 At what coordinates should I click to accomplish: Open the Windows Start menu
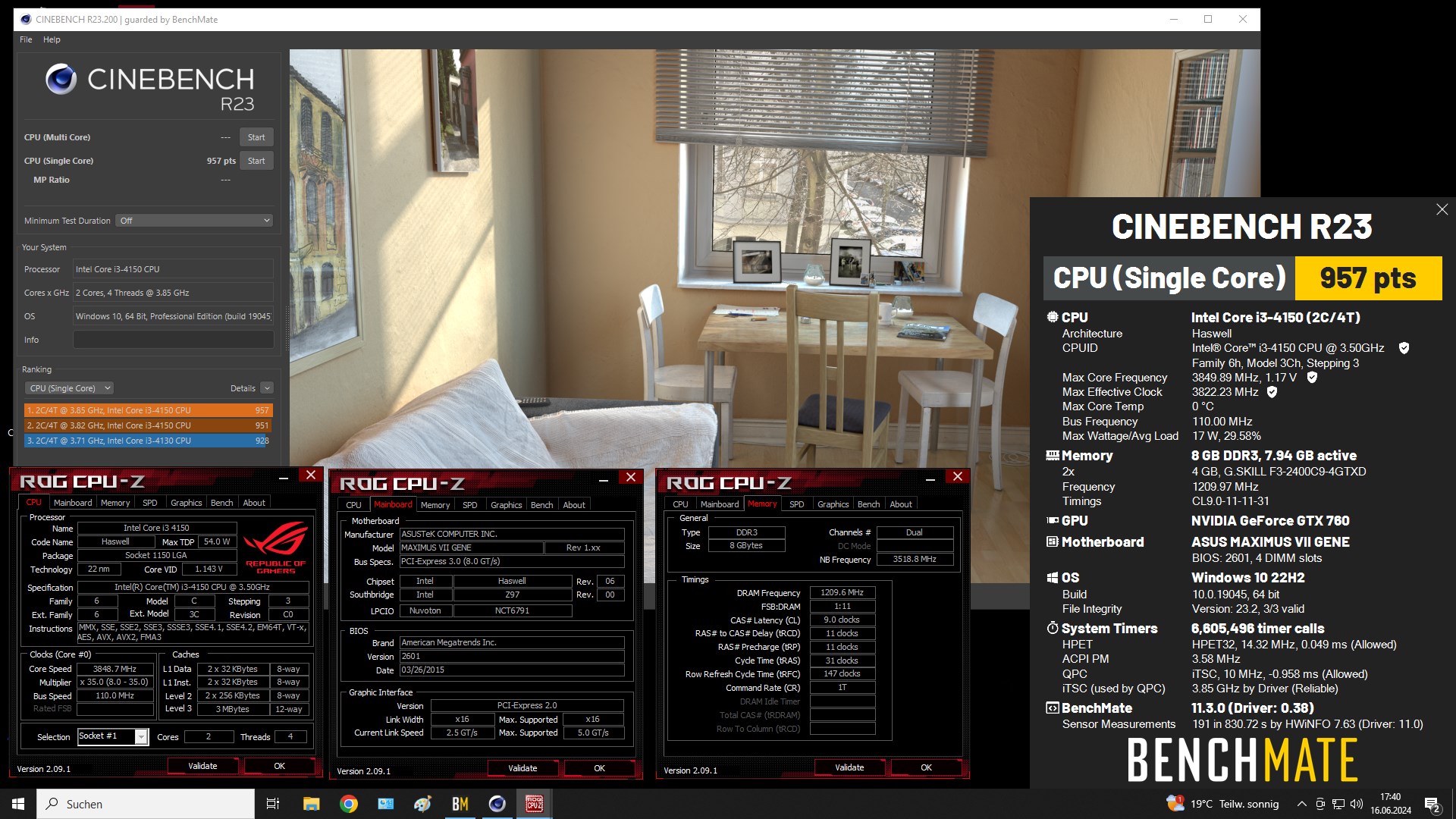tap(18, 804)
